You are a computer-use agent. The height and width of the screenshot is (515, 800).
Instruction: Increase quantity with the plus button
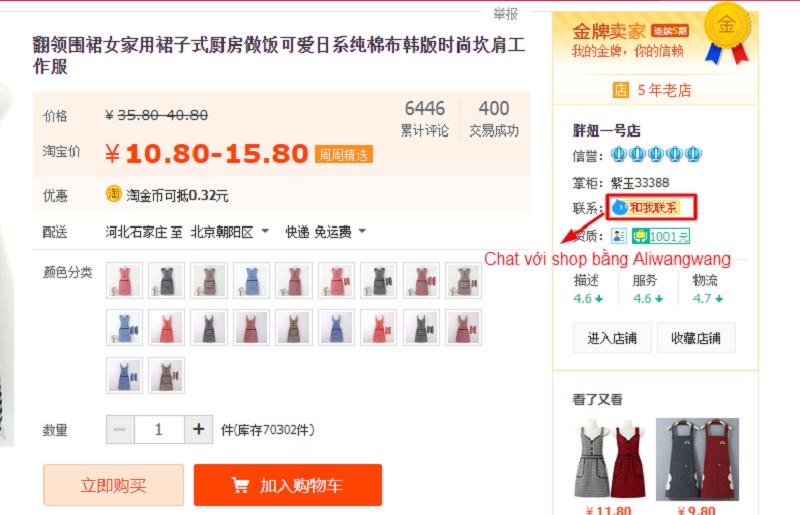click(x=198, y=430)
